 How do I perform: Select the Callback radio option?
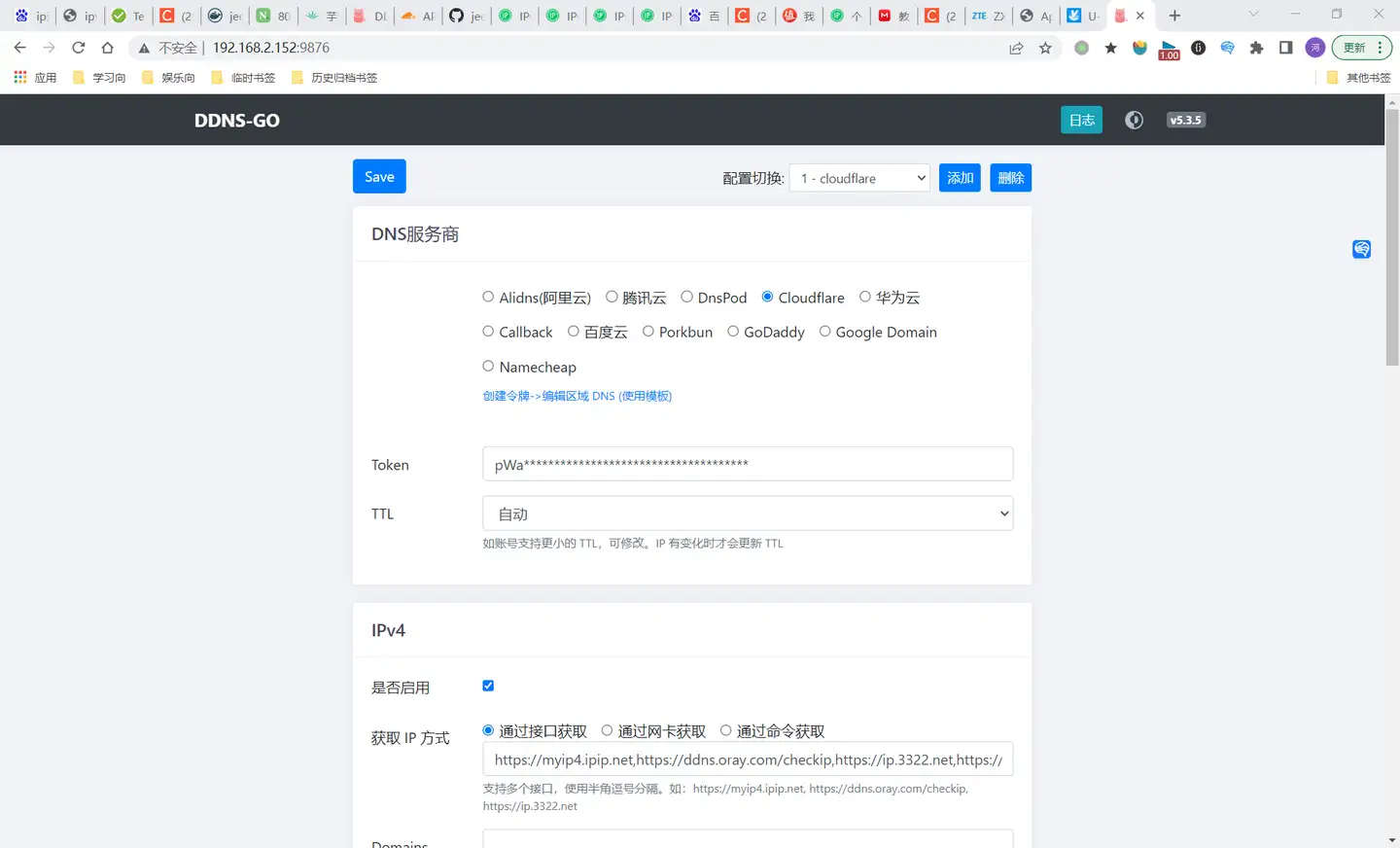(x=488, y=332)
